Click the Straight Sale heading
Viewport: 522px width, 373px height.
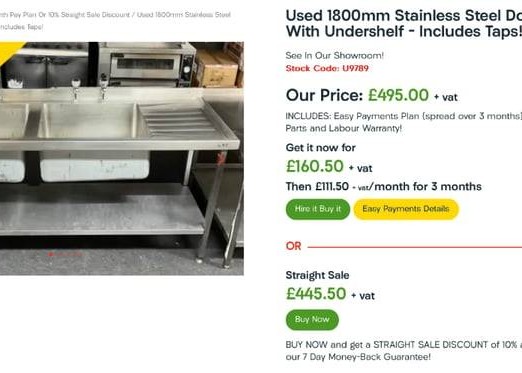click(317, 275)
